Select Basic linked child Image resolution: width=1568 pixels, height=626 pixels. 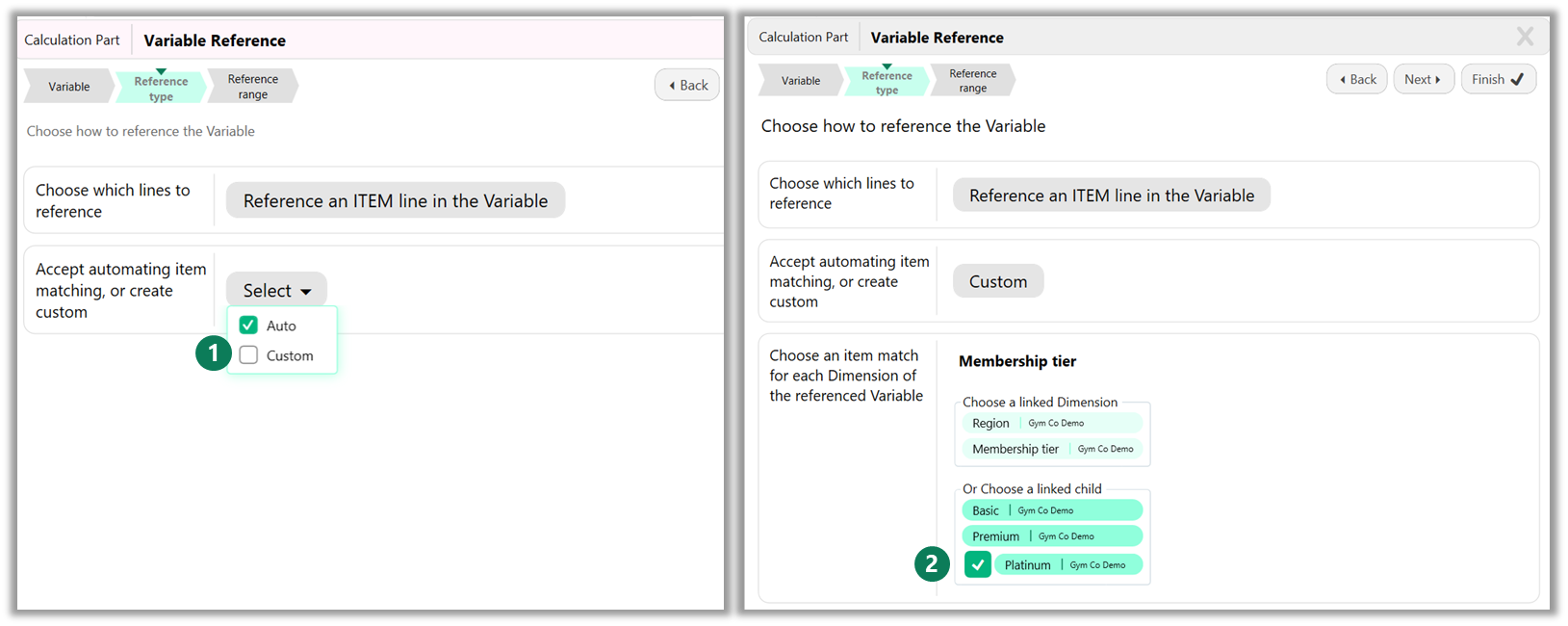[x=1052, y=510]
